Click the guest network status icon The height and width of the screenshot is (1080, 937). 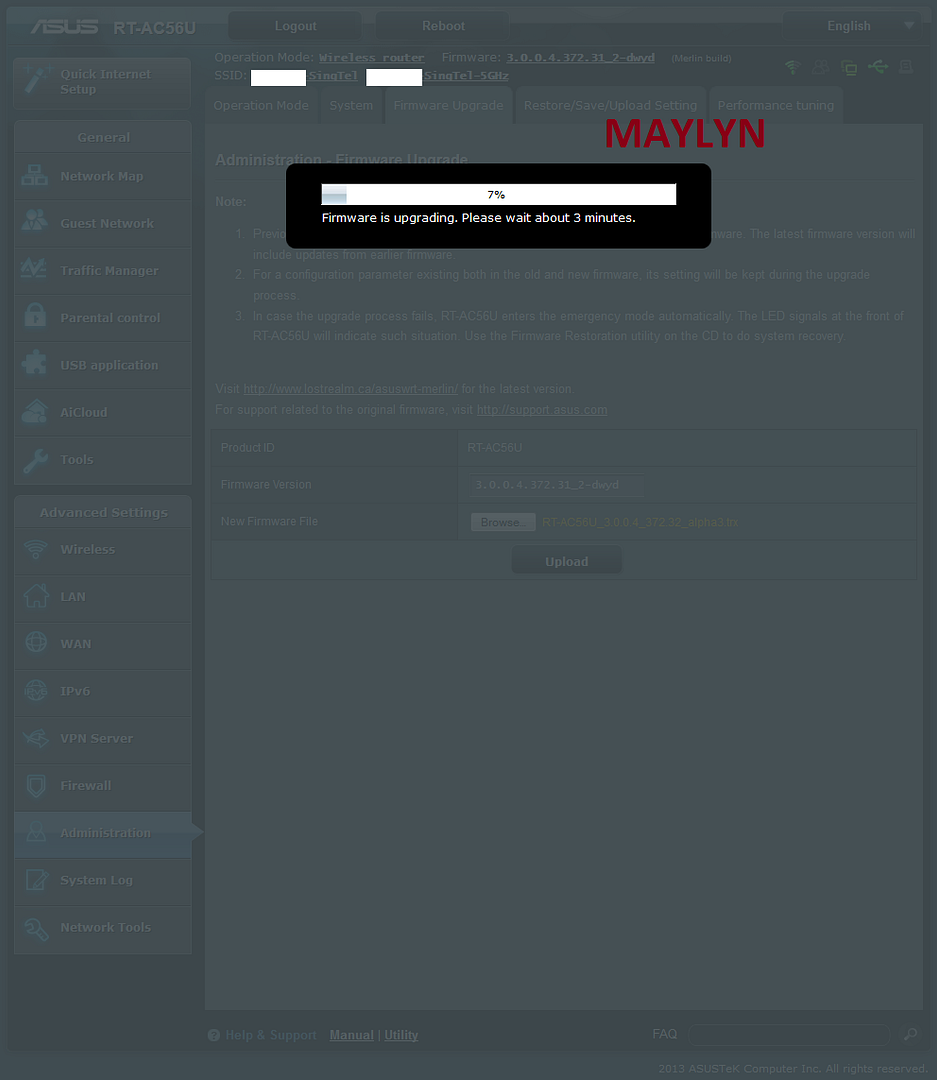[x=821, y=67]
